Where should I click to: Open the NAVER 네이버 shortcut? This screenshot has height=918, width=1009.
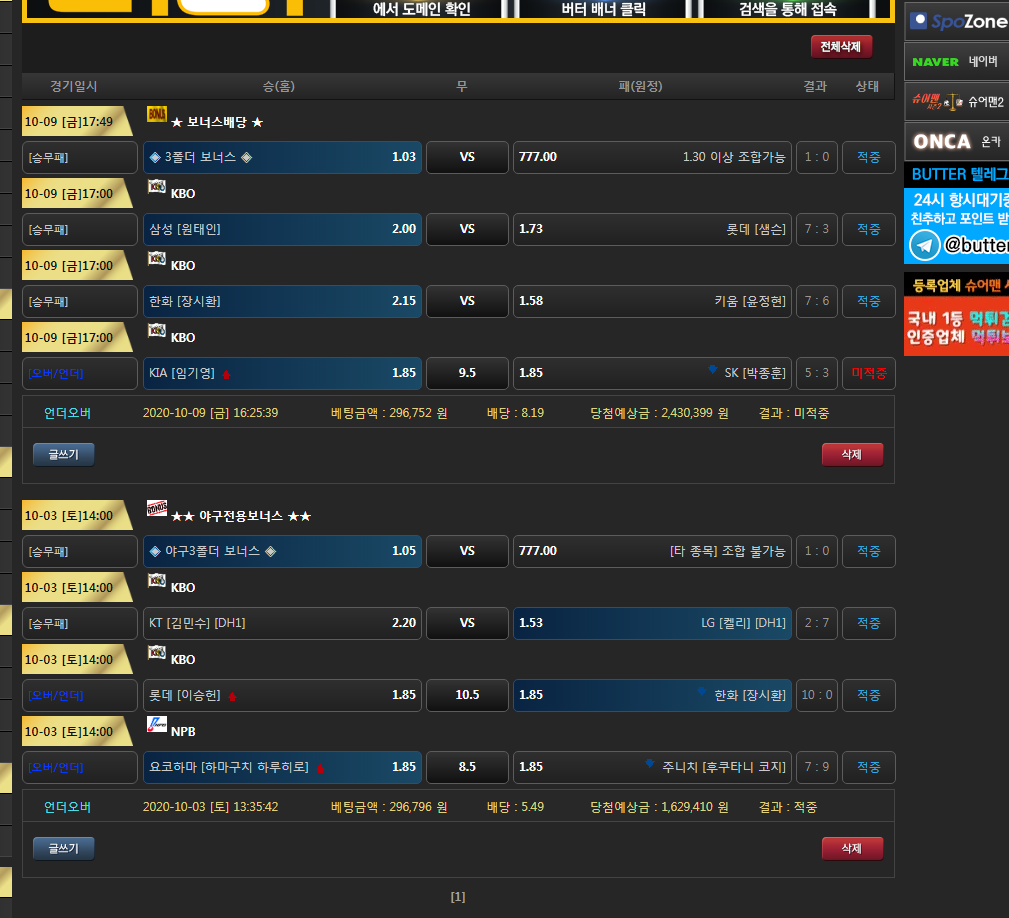coord(956,62)
